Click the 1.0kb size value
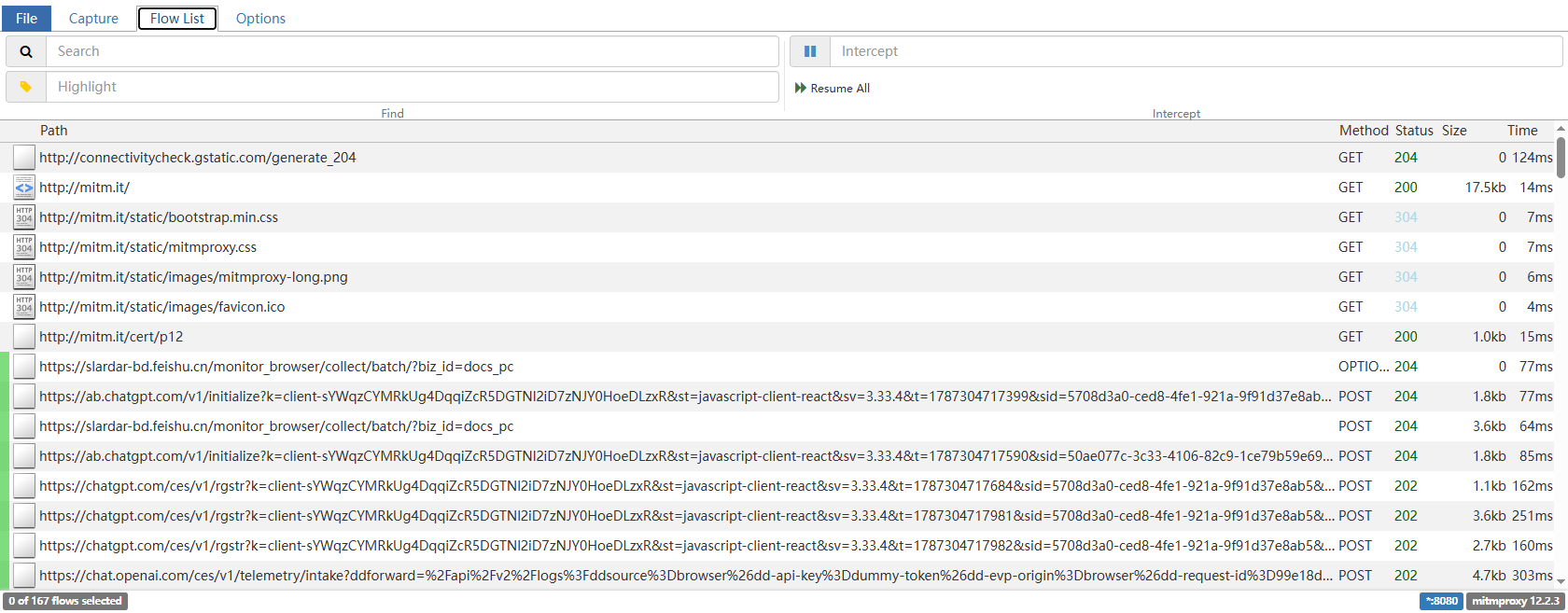Image resolution: width=1568 pixels, height=613 pixels. pos(1490,337)
